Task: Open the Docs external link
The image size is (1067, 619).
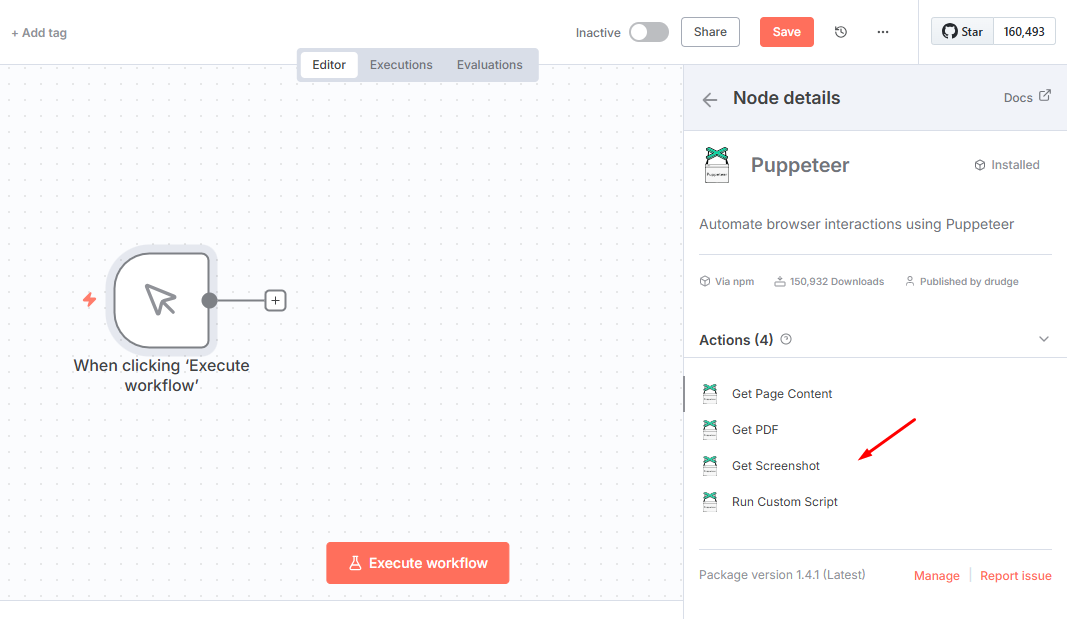Action: tap(1026, 98)
